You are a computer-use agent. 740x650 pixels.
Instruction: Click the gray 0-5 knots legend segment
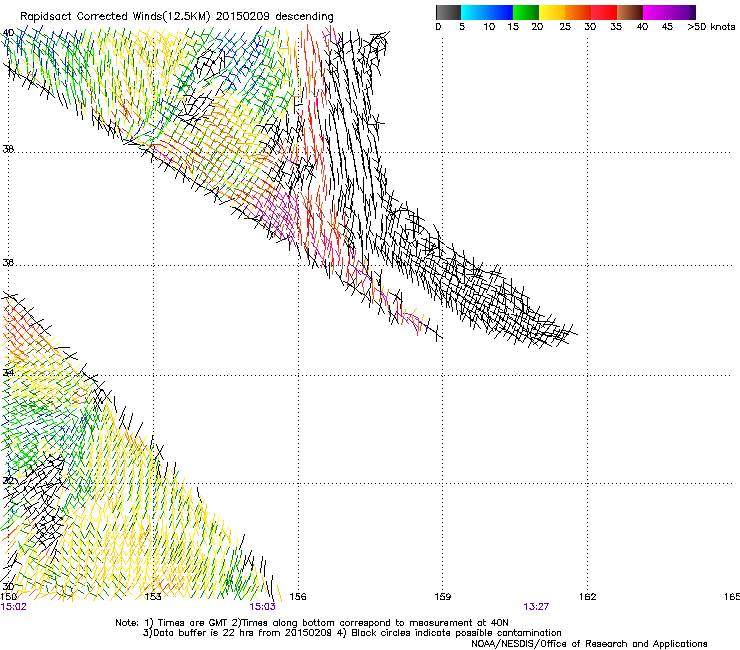(x=448, y=12)
